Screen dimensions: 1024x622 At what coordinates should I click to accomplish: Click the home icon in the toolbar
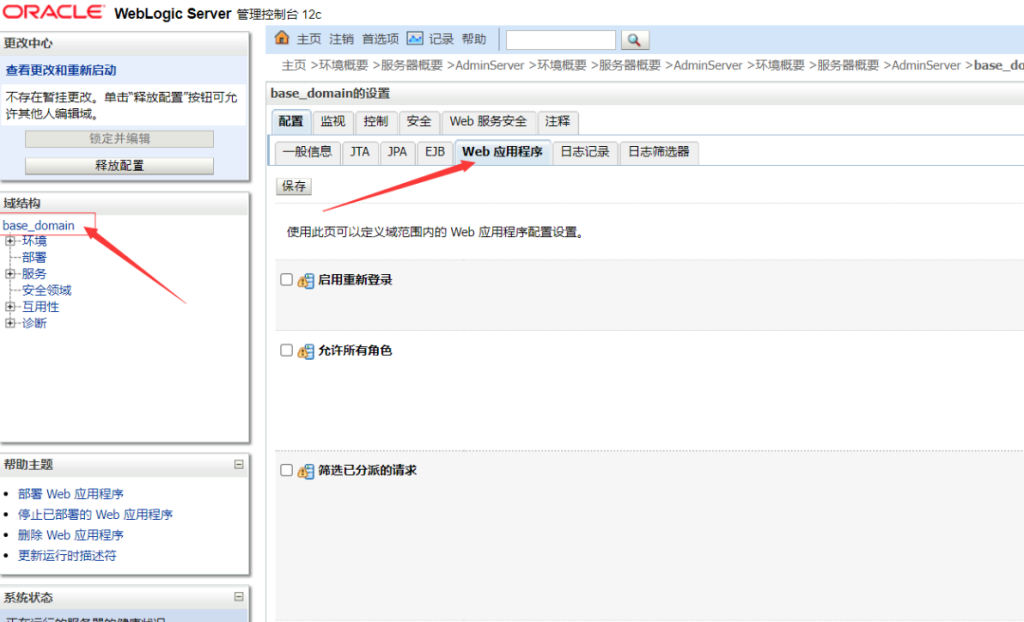(x=282, y=39)
